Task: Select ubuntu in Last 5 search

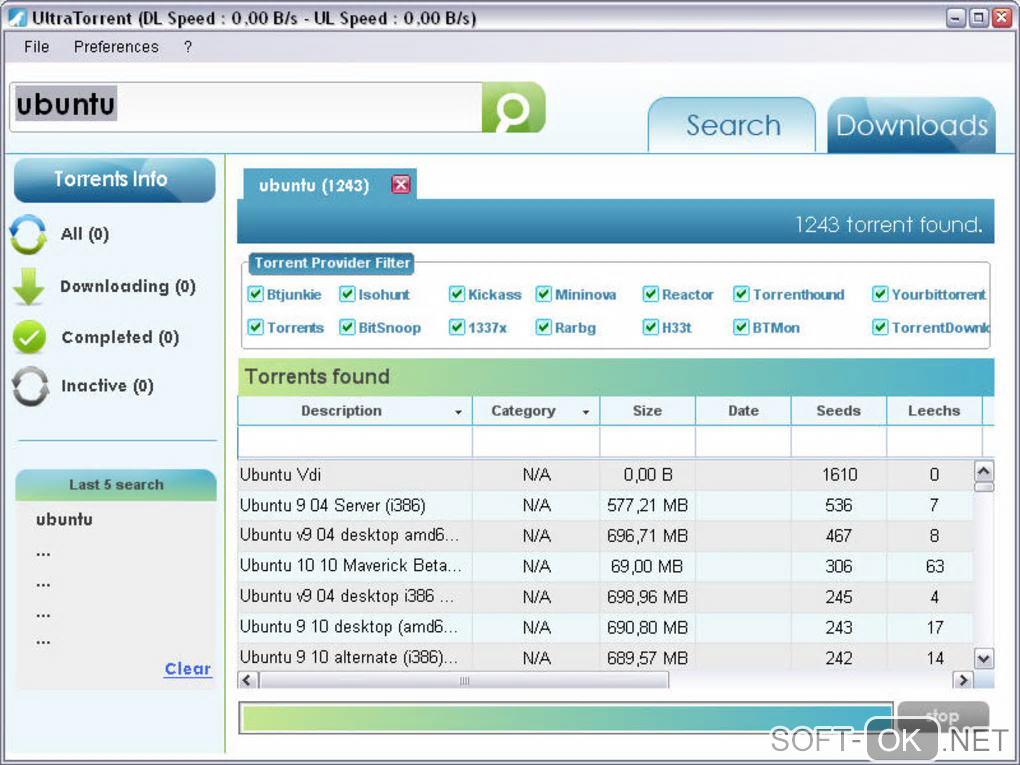Action: point(64,519)
